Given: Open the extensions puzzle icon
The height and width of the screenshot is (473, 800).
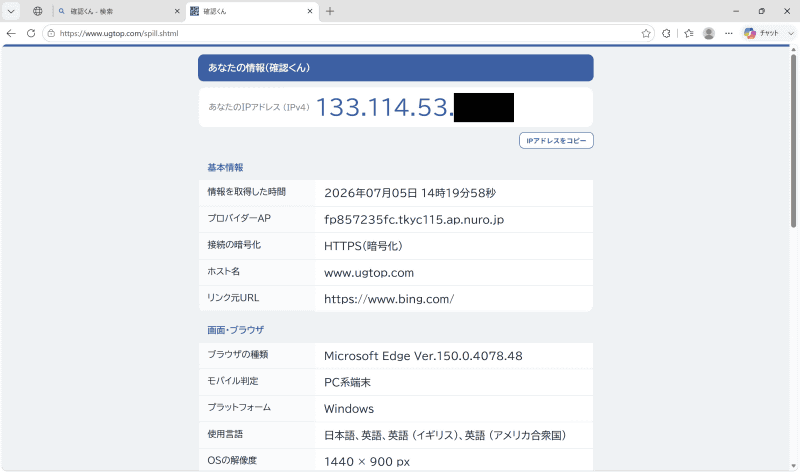Looking at the screenshot, I should coord(666,33).
